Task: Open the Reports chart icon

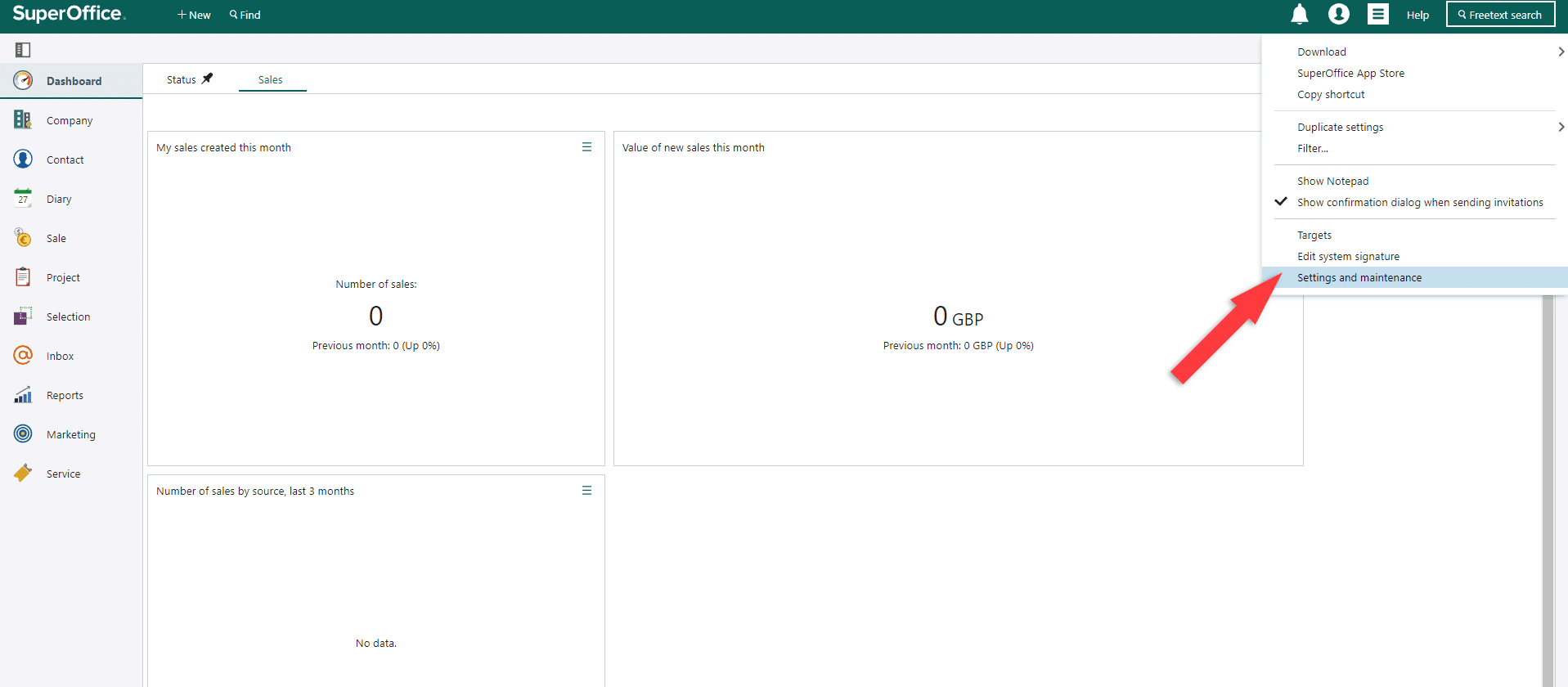Action: (x=23, y=395)
